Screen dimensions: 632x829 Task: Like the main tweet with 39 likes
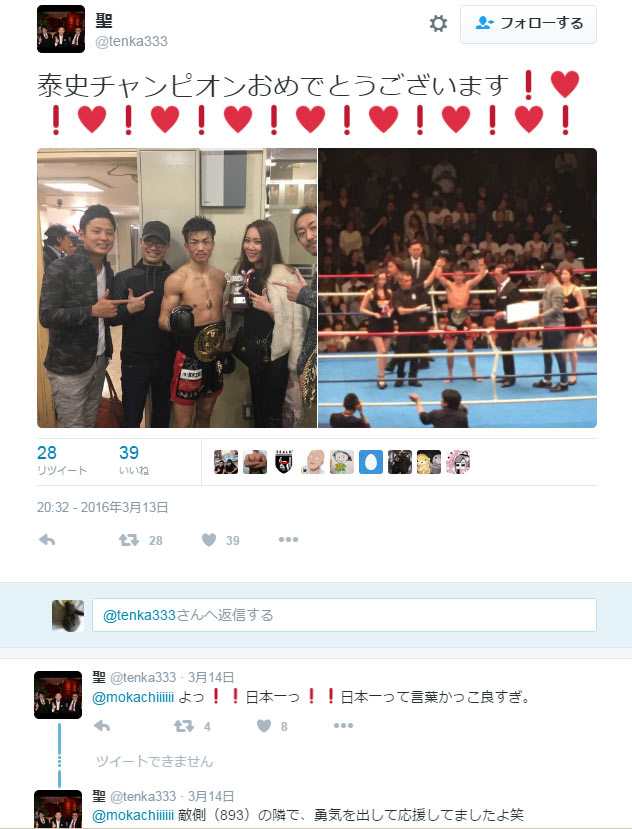tap(221, 540)
